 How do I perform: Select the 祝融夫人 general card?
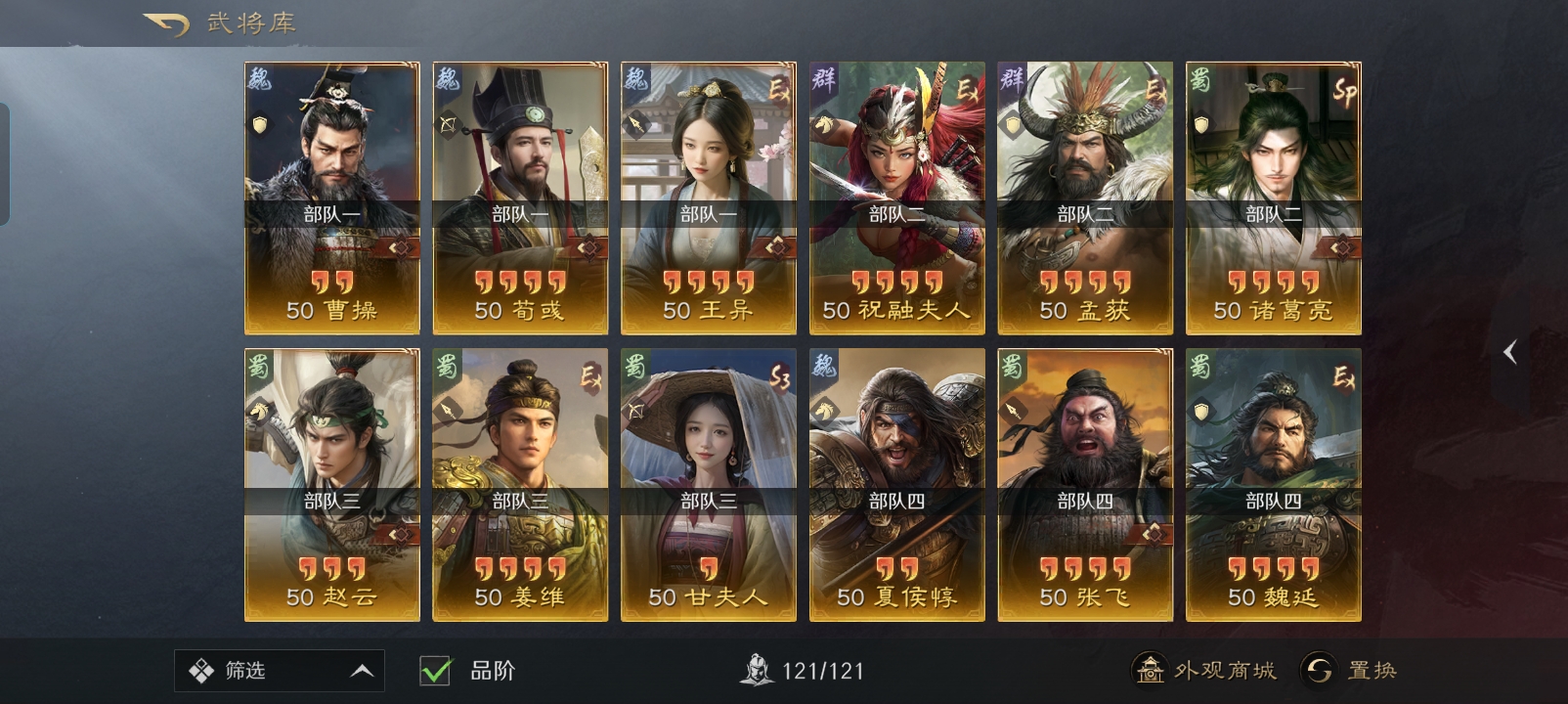pyautogui.click(x=897, y=198)
